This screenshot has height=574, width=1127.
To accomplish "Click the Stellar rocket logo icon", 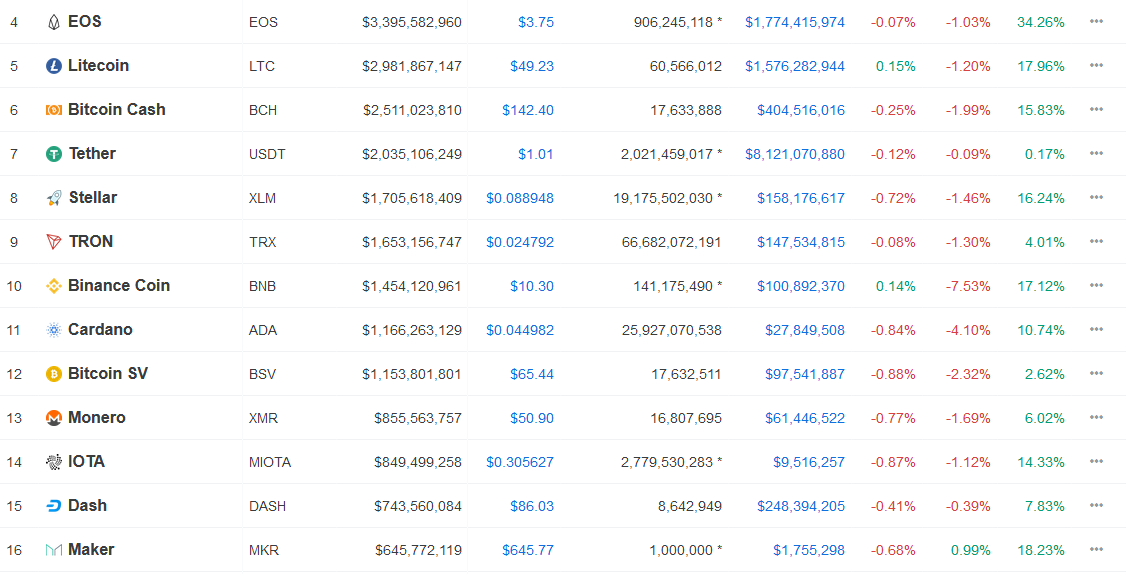I will (54, 198).
